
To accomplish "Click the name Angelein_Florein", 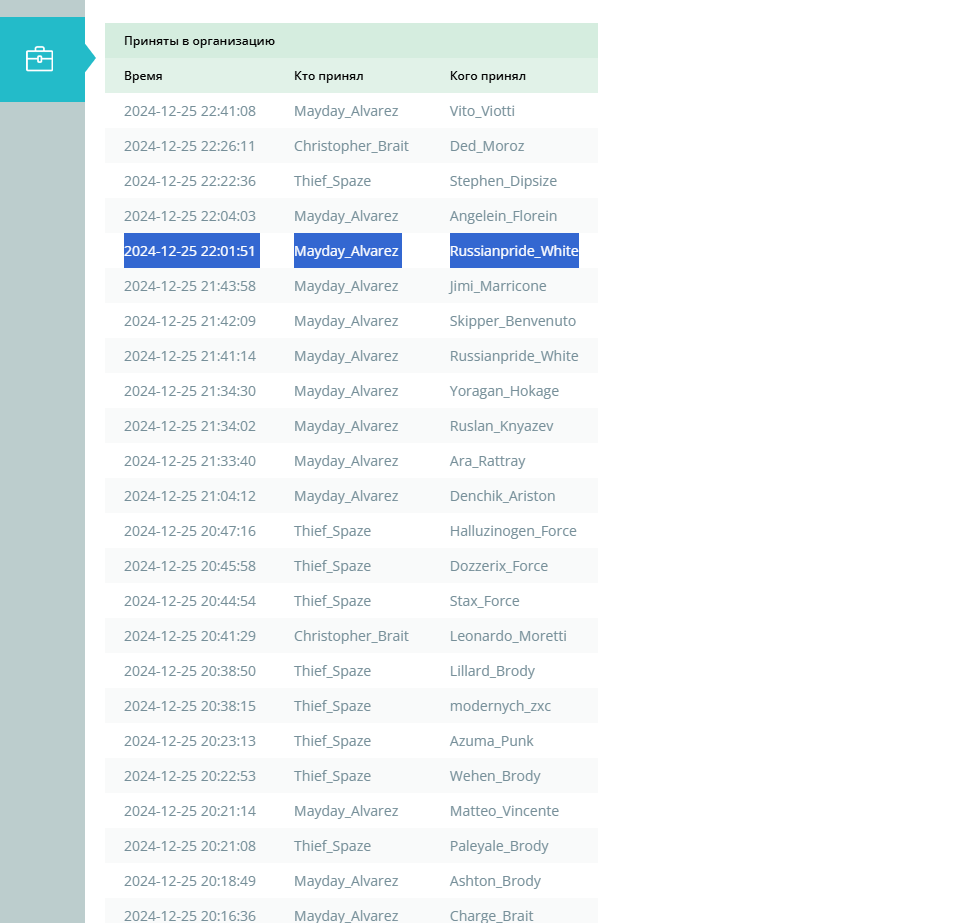I will (x=503, y=216).
